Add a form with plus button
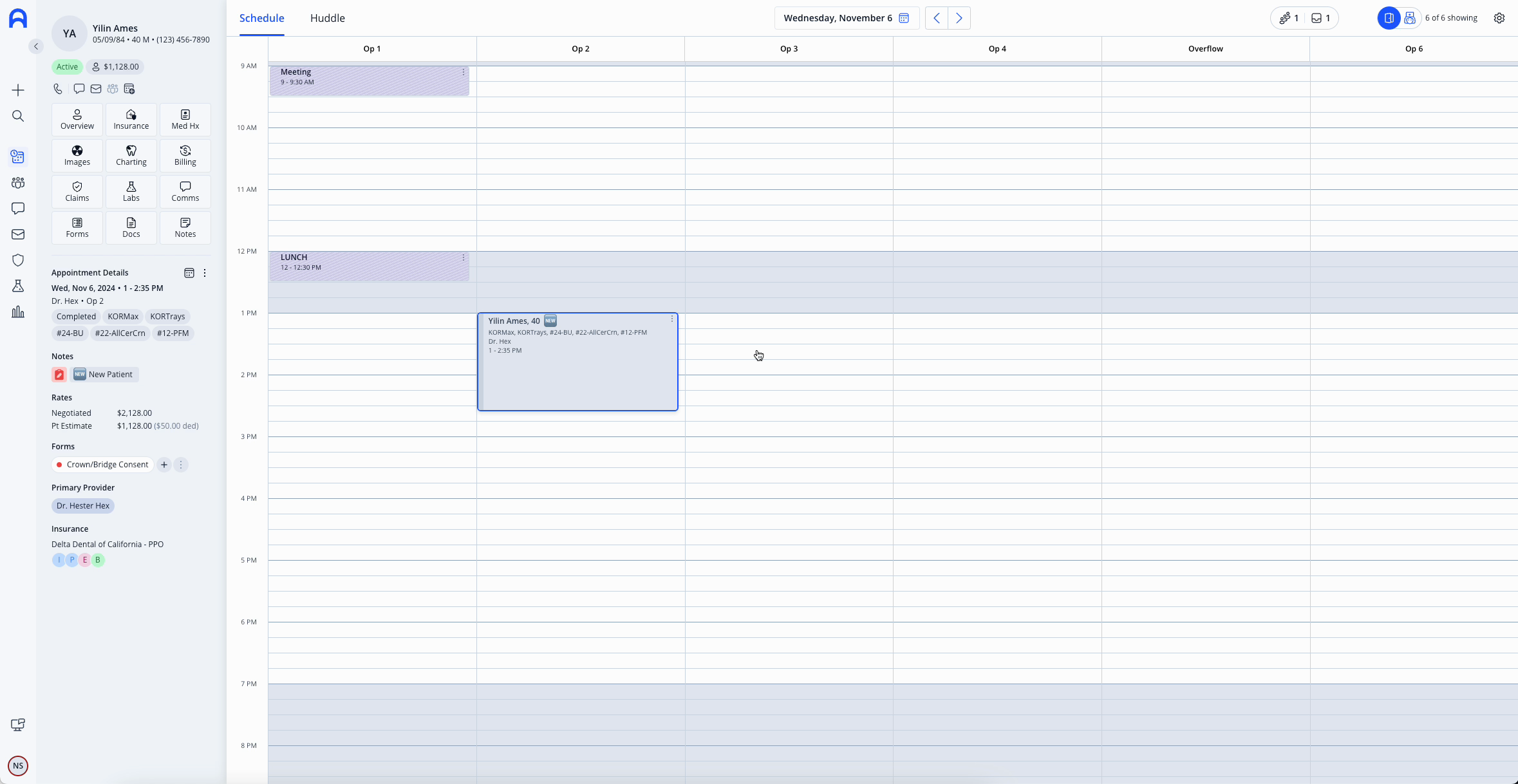Viewport: 1518px width, 784px height. 164,465
